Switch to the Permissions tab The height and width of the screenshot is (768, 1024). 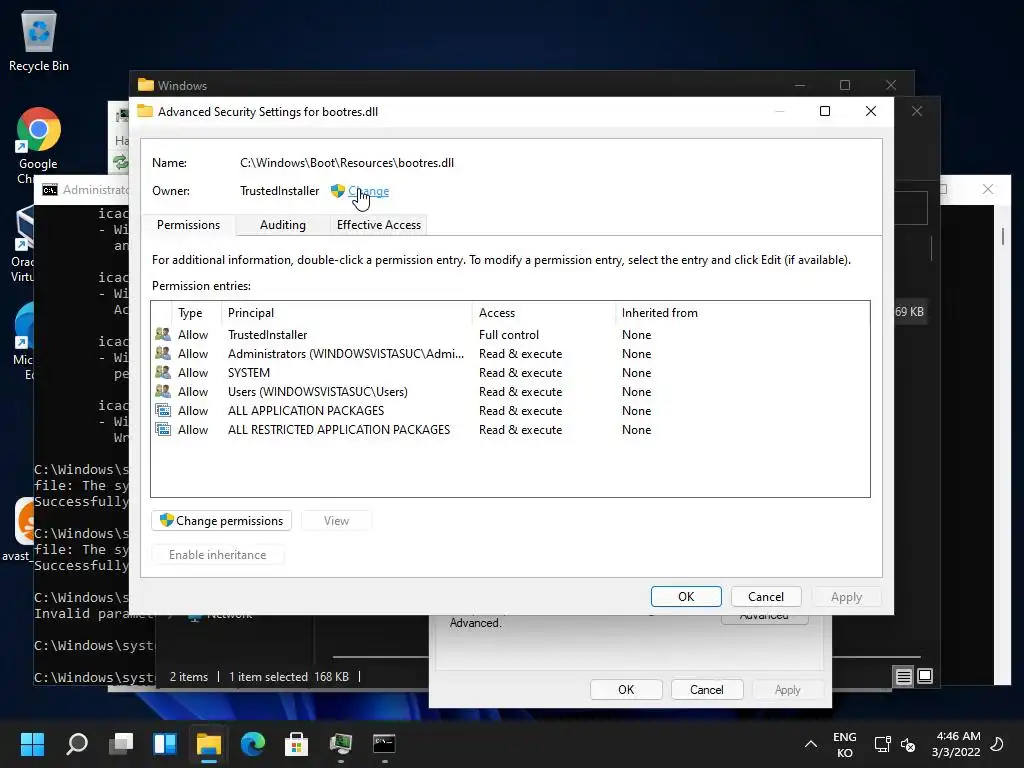tap(188, 225)
